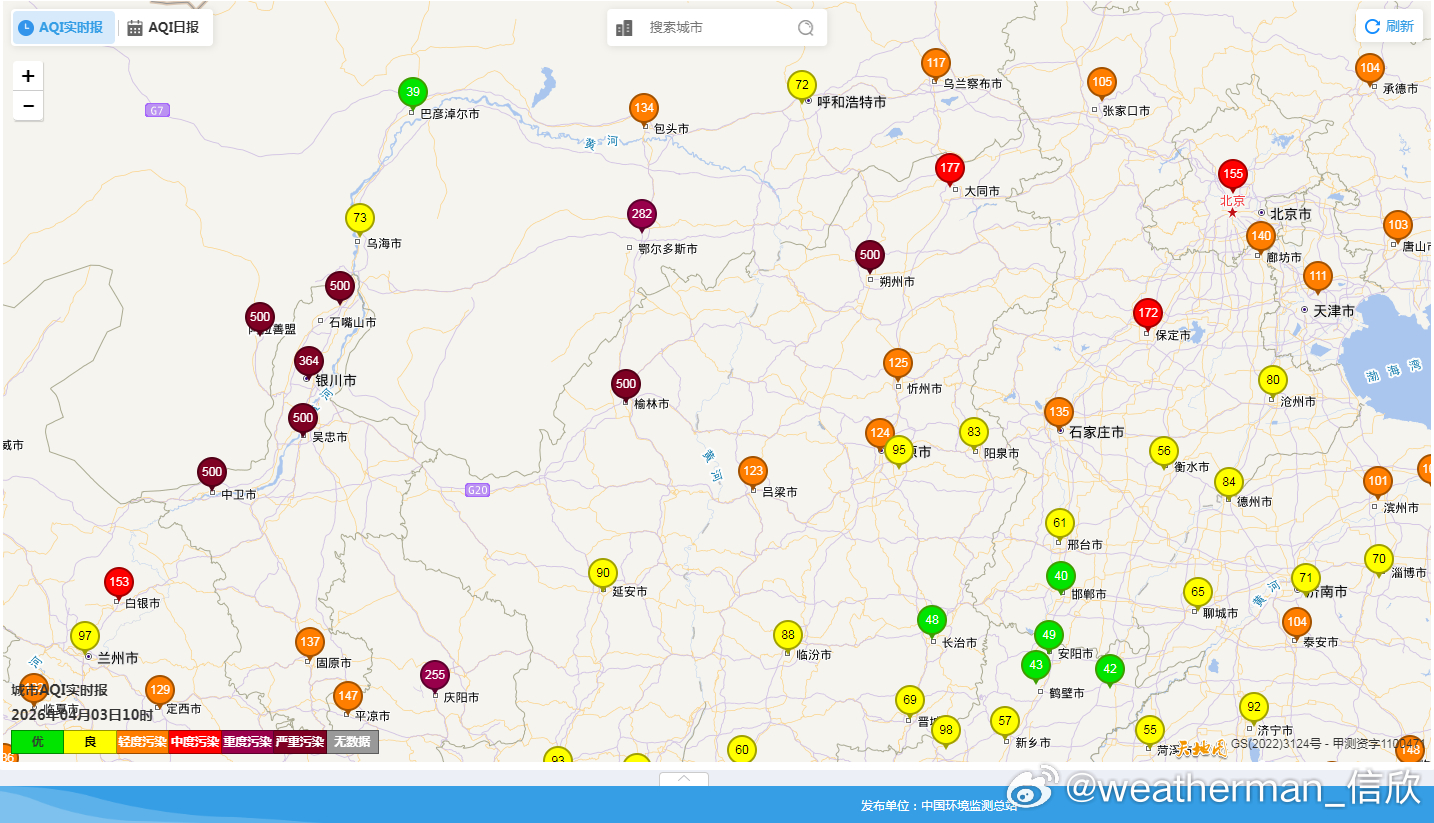This screenshot has width=1434, height=823.
Task: Open the 105 marker at 张家口市
Action: [1102, 82]
